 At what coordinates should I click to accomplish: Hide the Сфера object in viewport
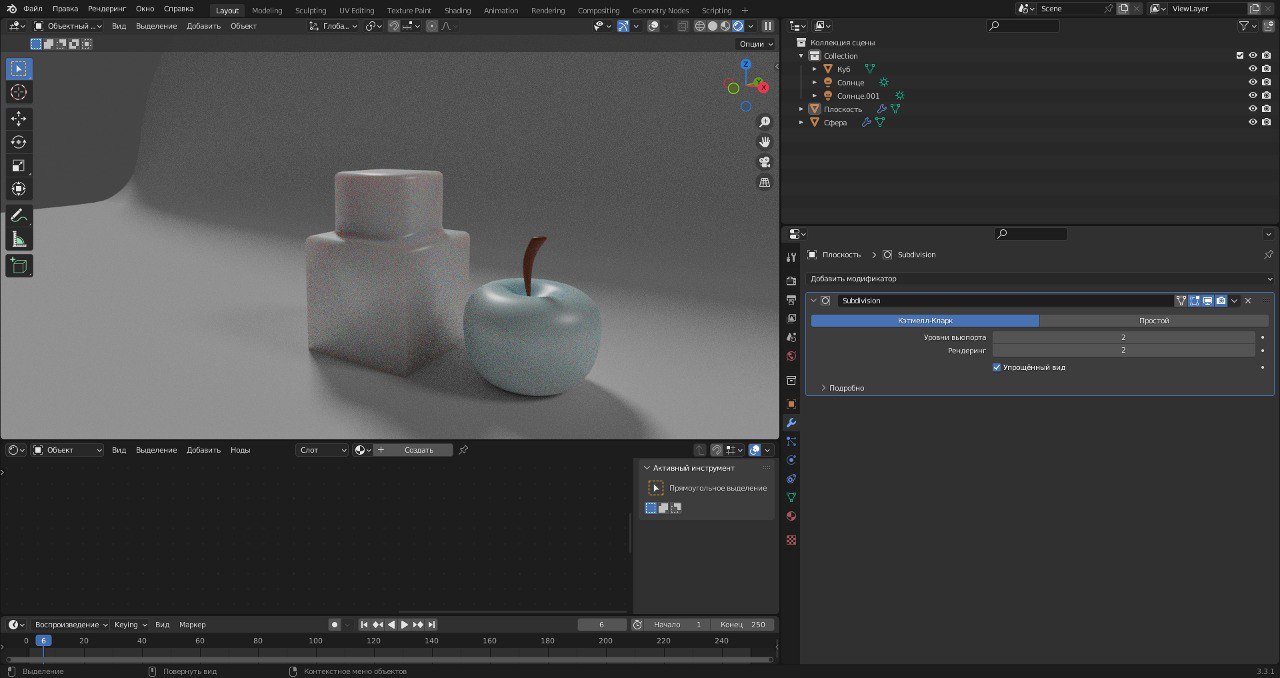pos(1252,122)
